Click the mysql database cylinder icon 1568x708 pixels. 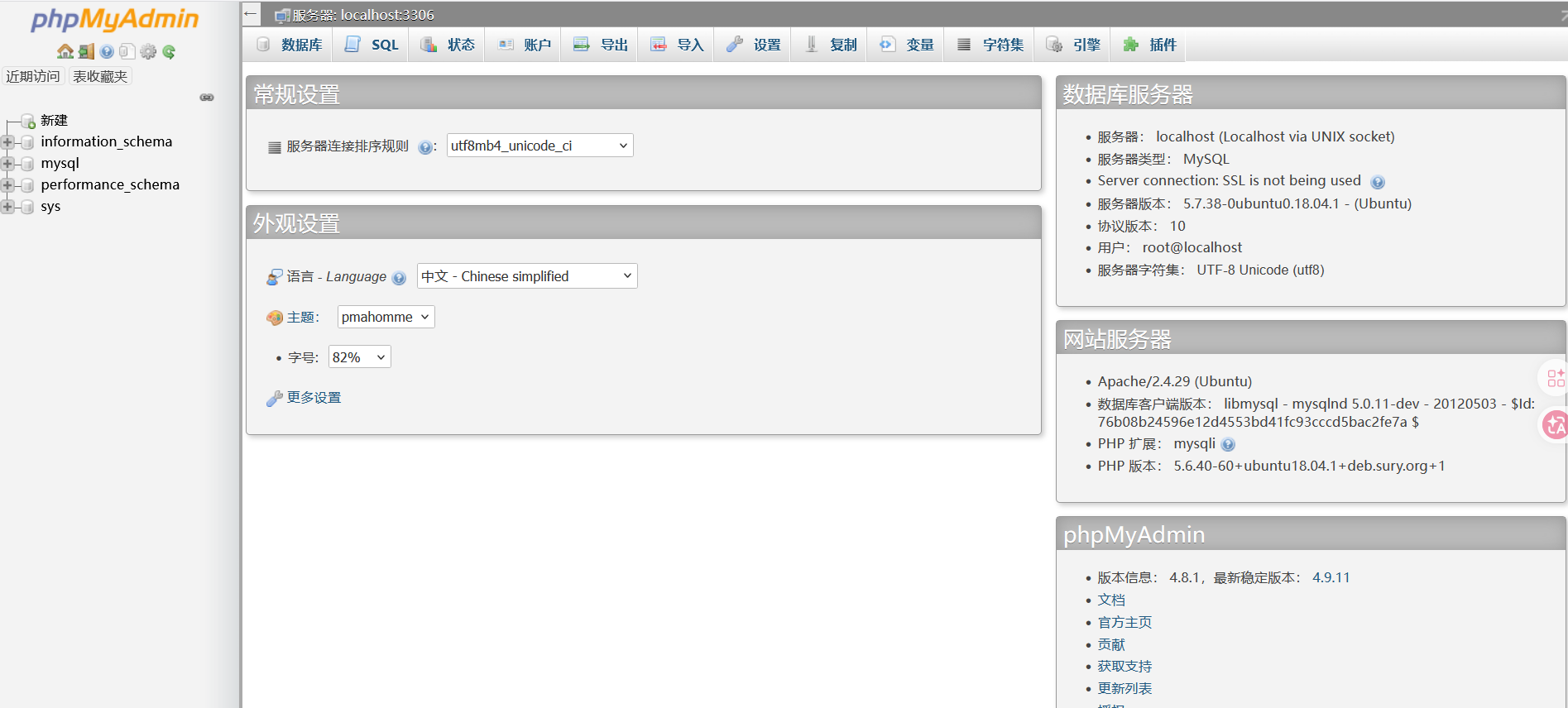click(x=27, y=164)
